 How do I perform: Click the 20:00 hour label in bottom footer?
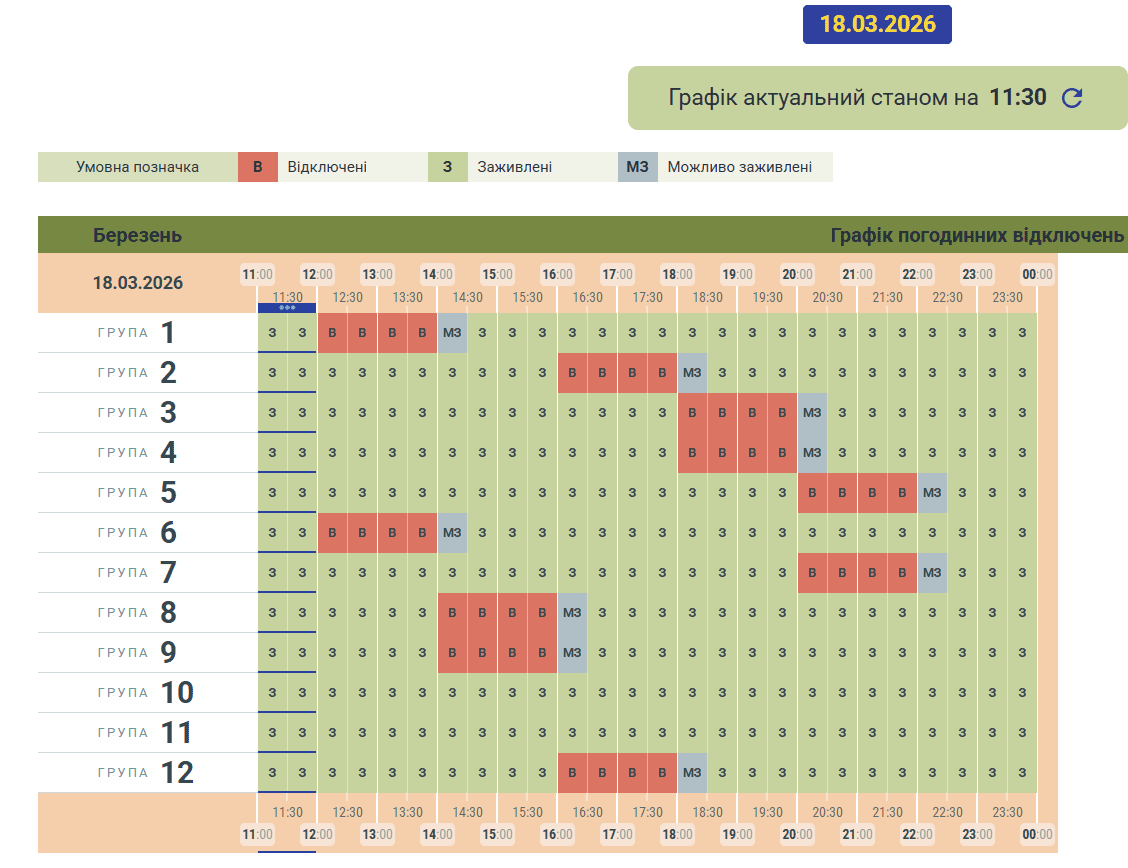point(797,834)
